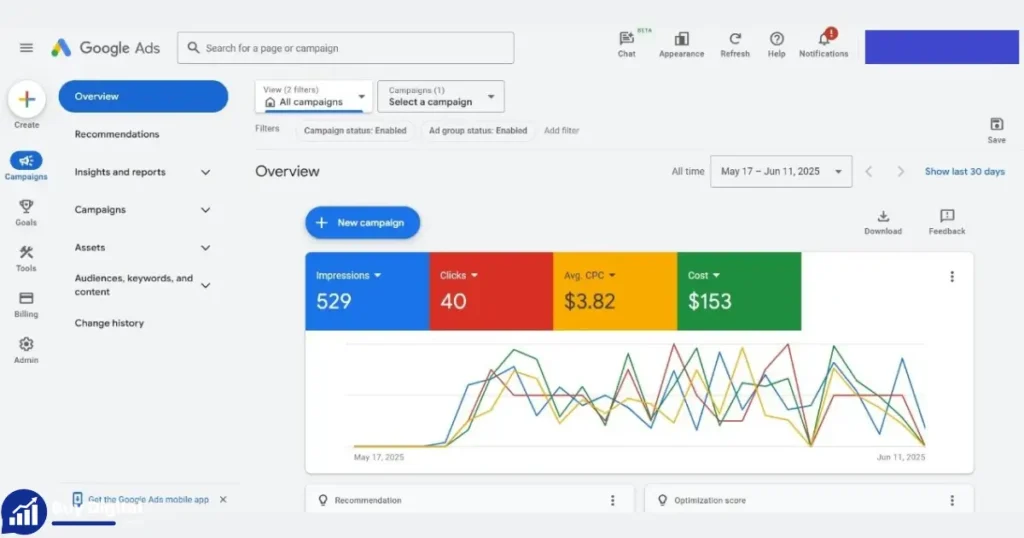Select Campaigns in the sidebar rail
1024x538 pixels.
coord(26,166)
